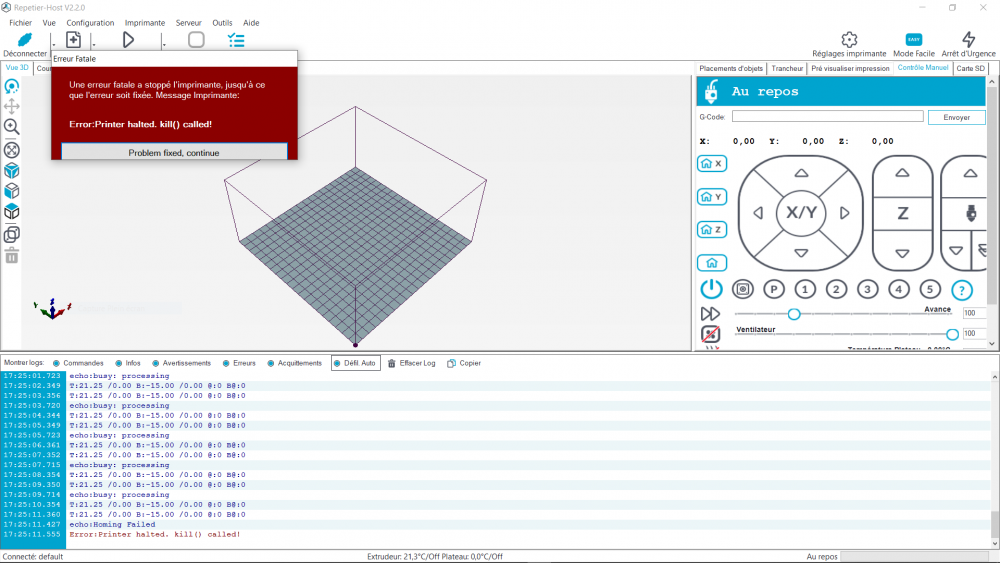Home the Z axis
Viewport: 1000px width, 563px height.
coord(712,230)
